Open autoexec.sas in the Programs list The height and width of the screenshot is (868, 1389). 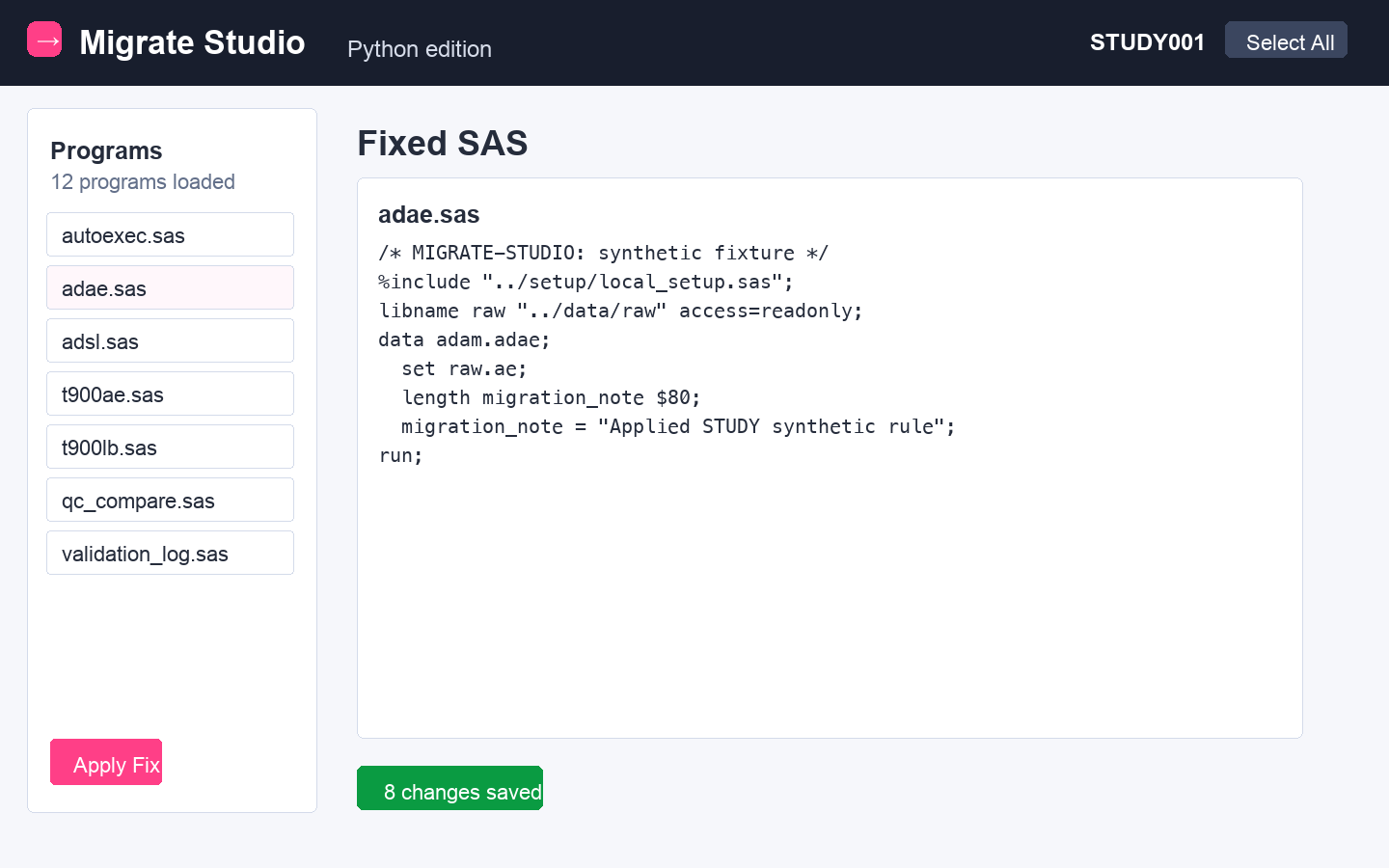(x=170, y=234)
